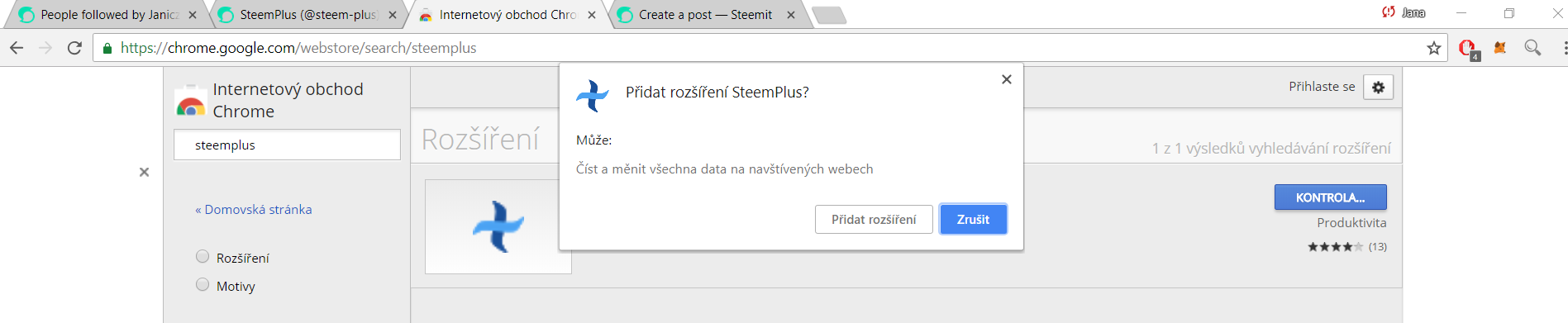
Task: Click the star rating of SteemPlus
Action: [x=1335, y=247]
